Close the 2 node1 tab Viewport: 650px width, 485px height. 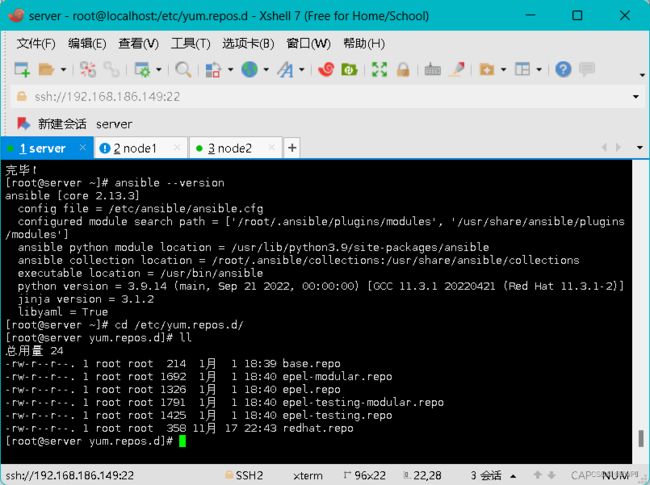[x=177, y=148]
